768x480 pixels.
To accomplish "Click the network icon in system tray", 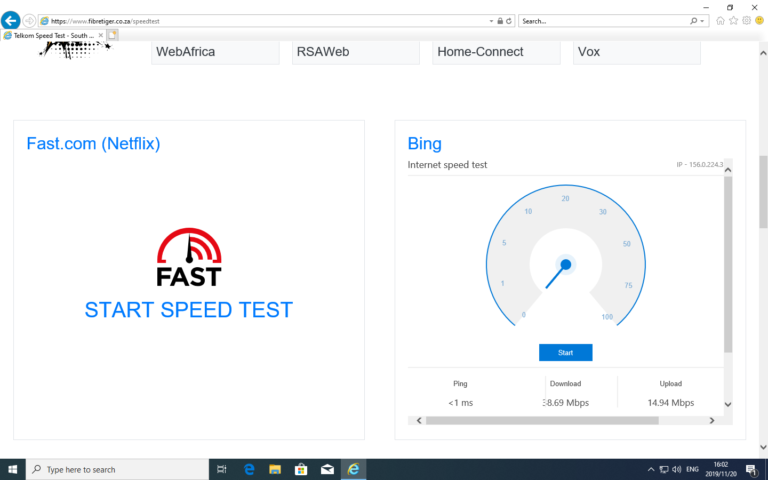I will [664, 469].
